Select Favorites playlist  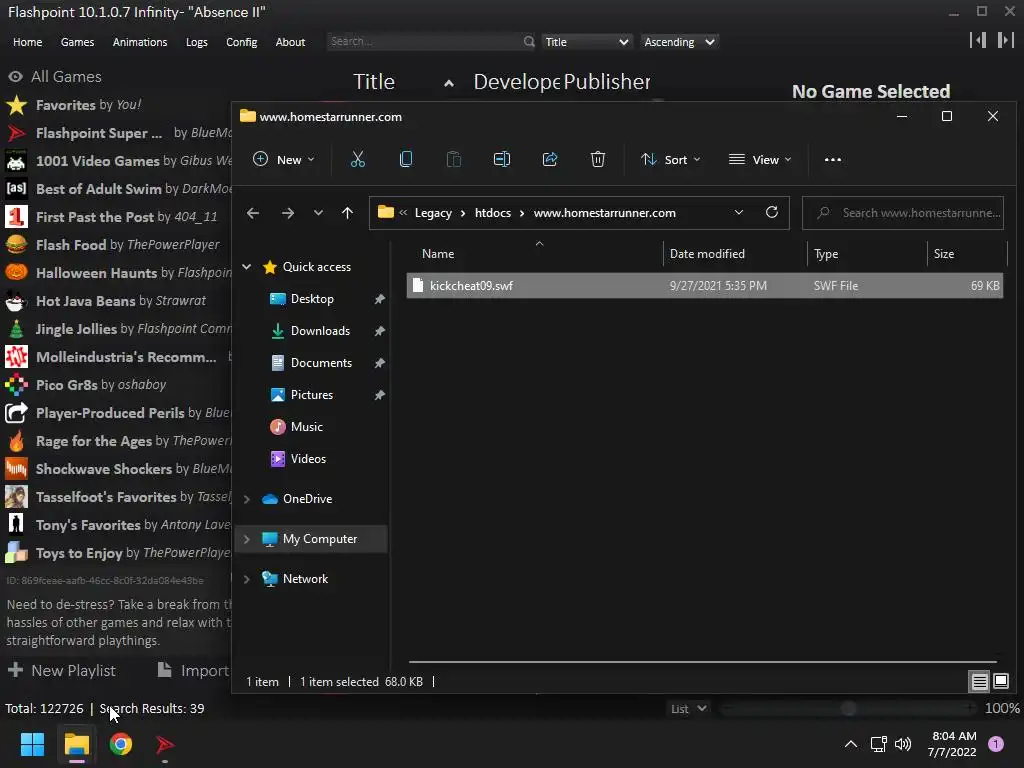click(118, 104)
